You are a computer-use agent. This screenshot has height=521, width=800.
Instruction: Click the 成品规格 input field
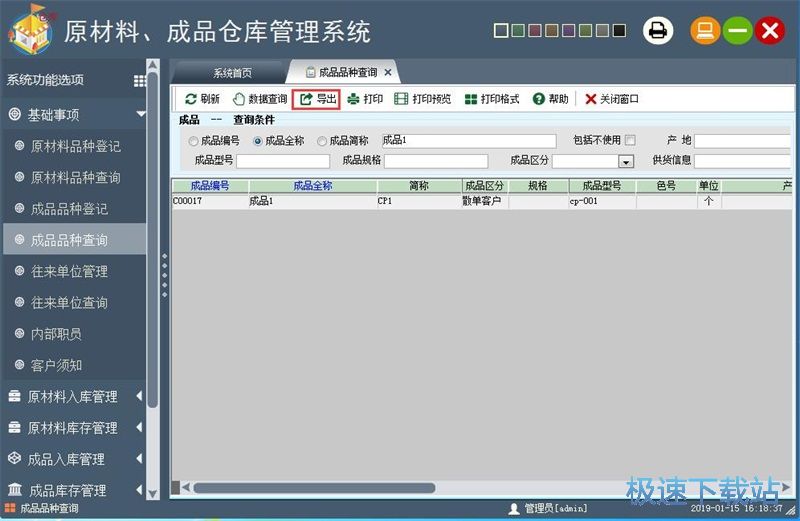click(436, 161)
